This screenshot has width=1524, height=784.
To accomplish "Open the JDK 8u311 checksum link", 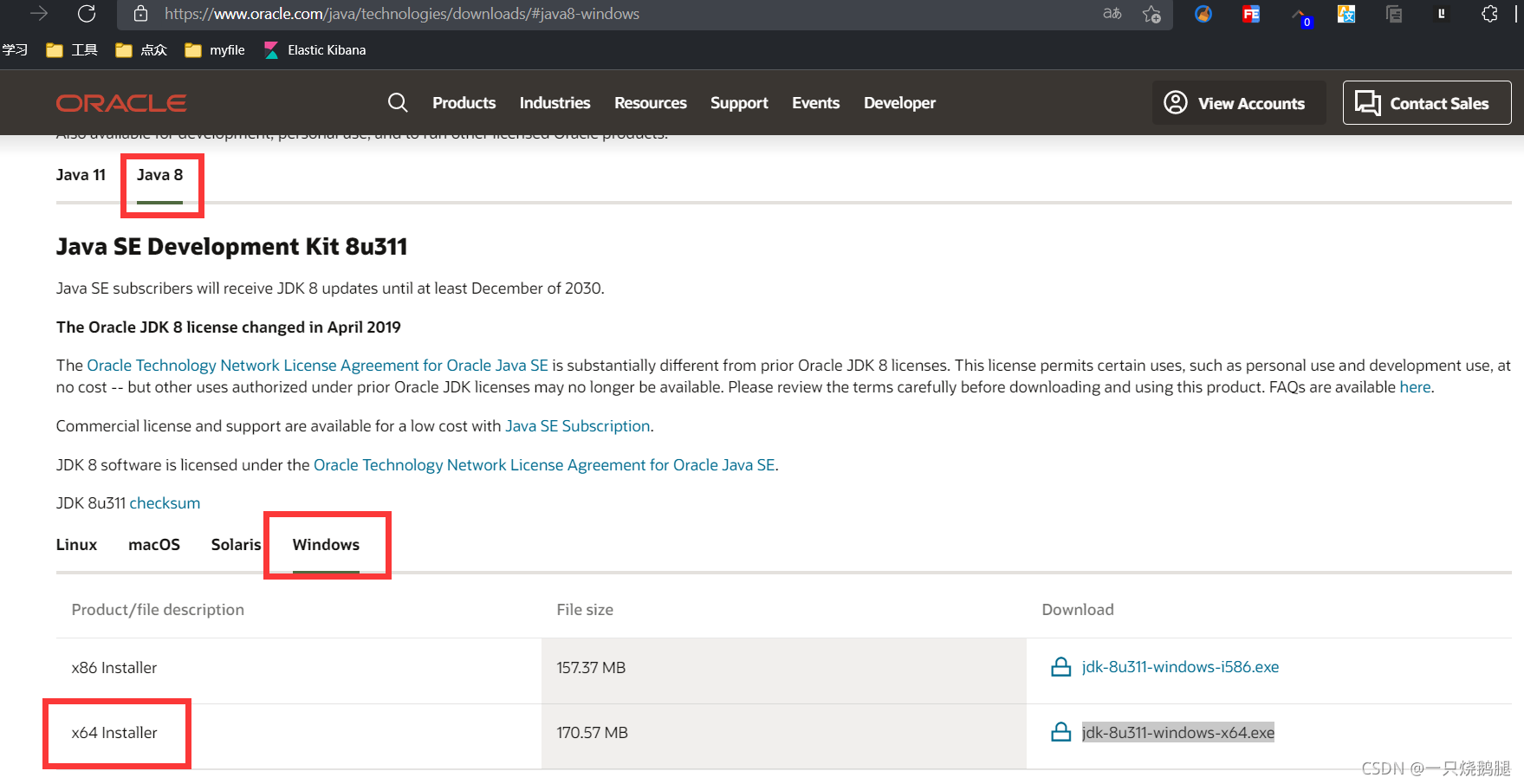I will pos(165,503).
